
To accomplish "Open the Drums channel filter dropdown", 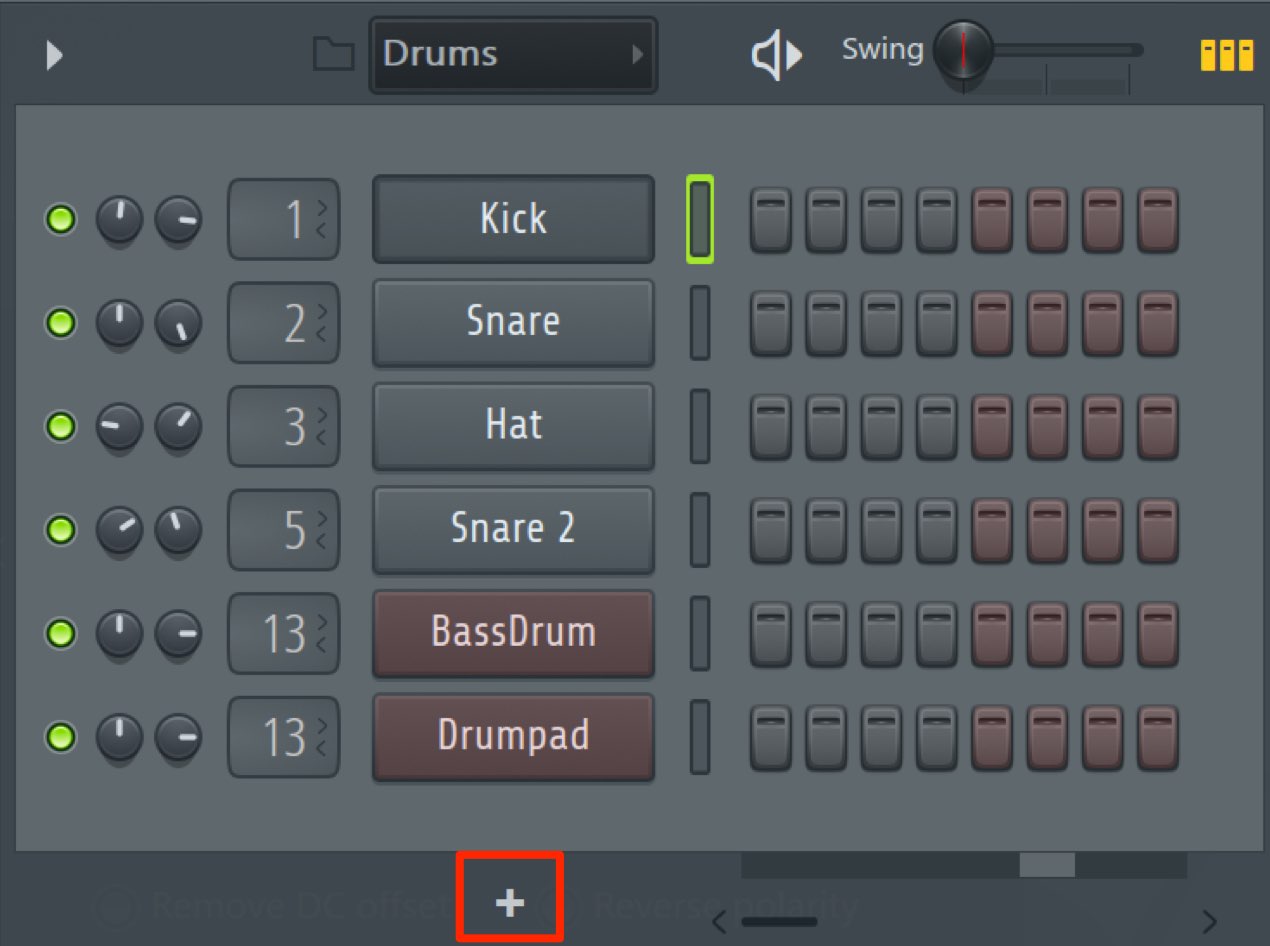I will (513, 55).
